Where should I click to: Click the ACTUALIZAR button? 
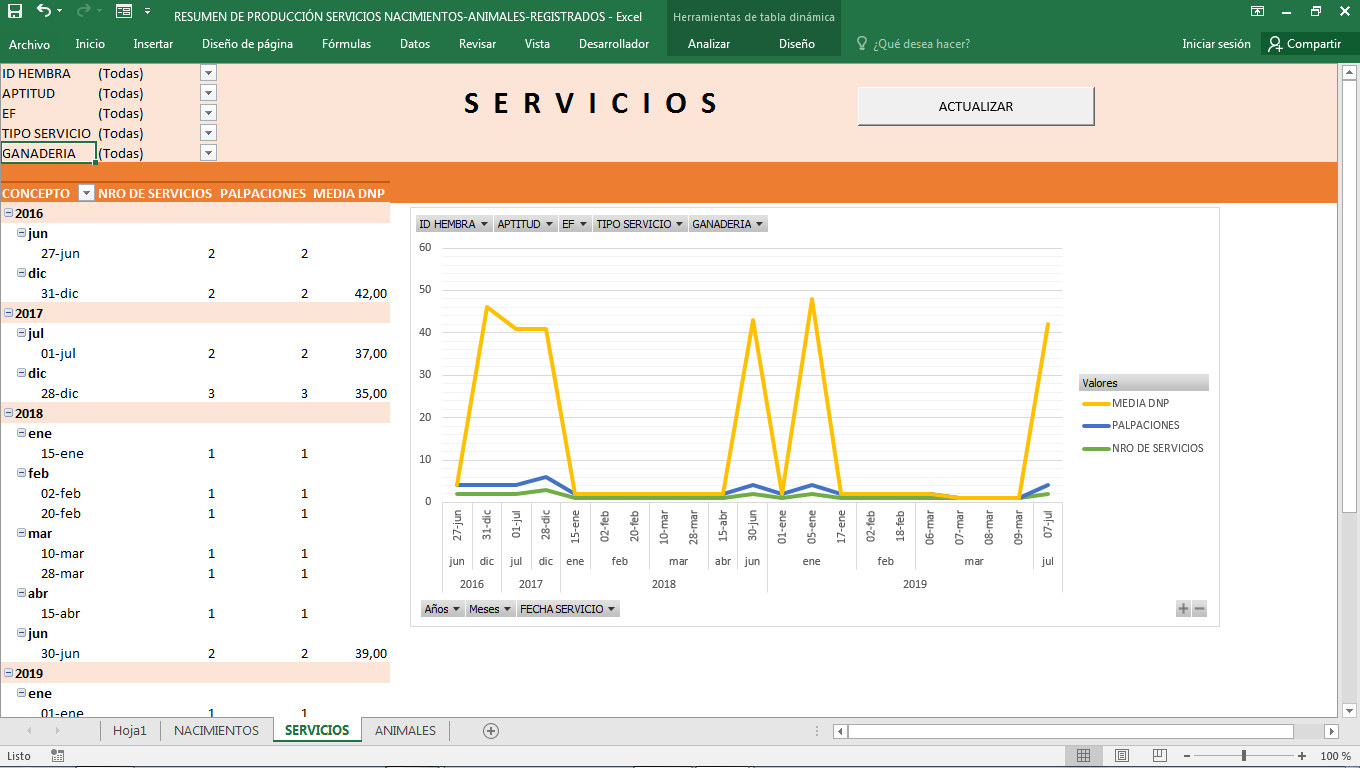tap(976, 106)
